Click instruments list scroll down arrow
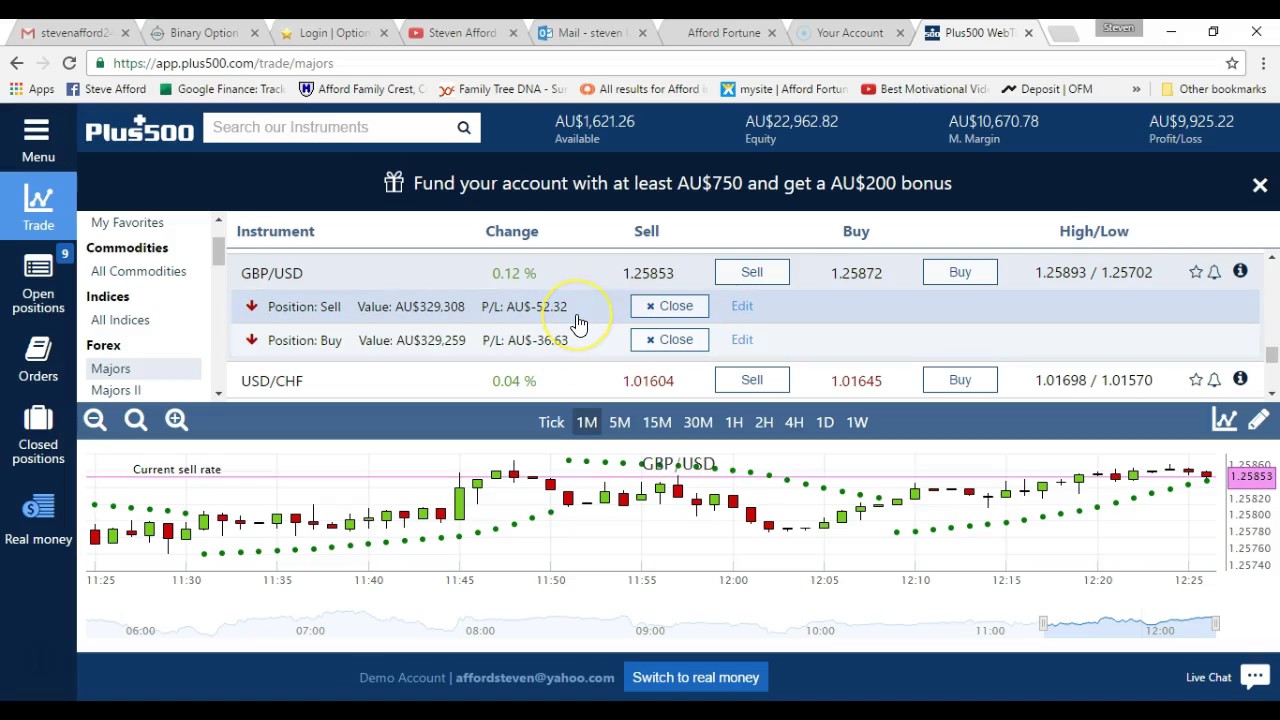 click(x=1271, y=392)
